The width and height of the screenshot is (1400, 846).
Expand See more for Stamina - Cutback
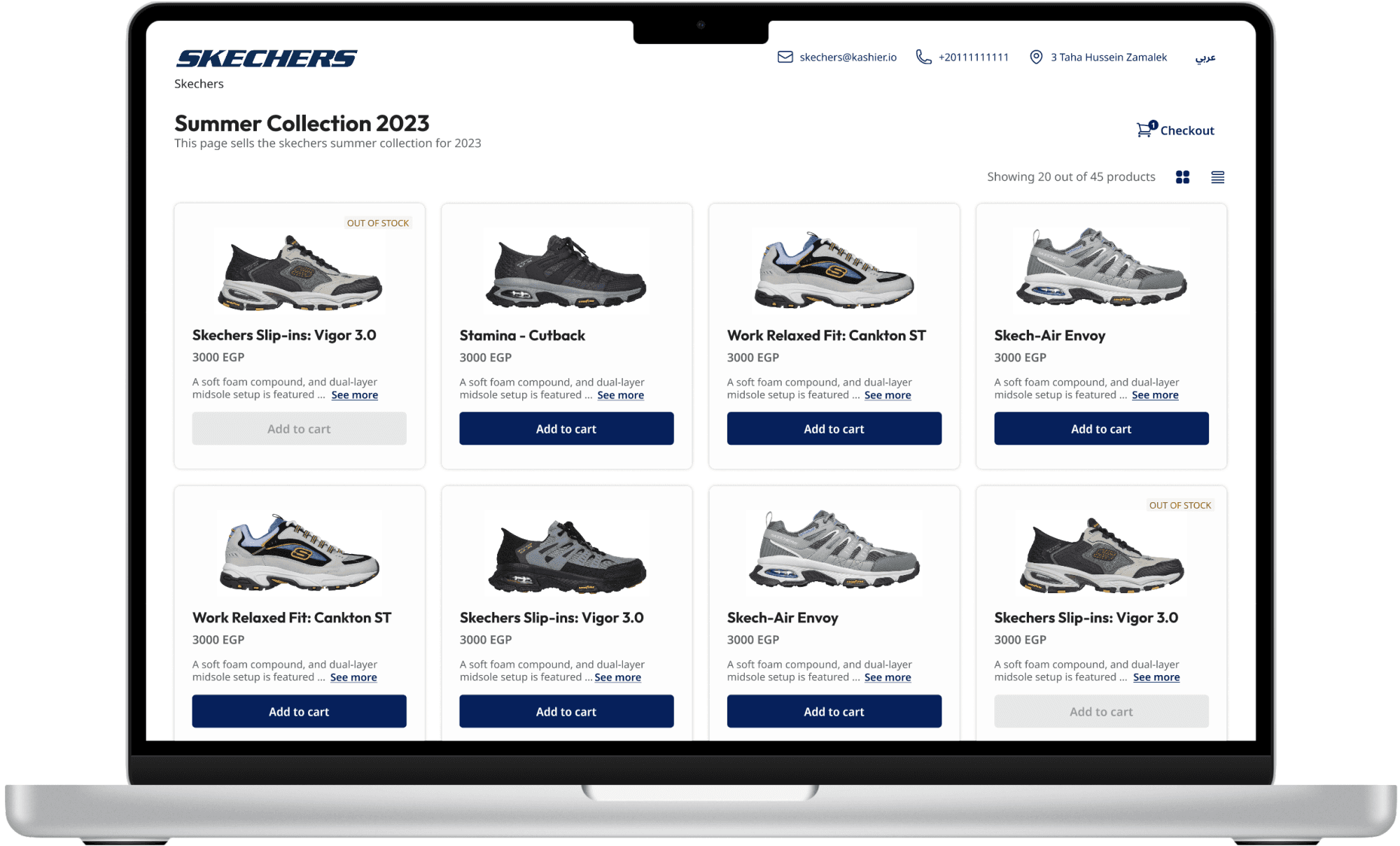pos(620,395)
